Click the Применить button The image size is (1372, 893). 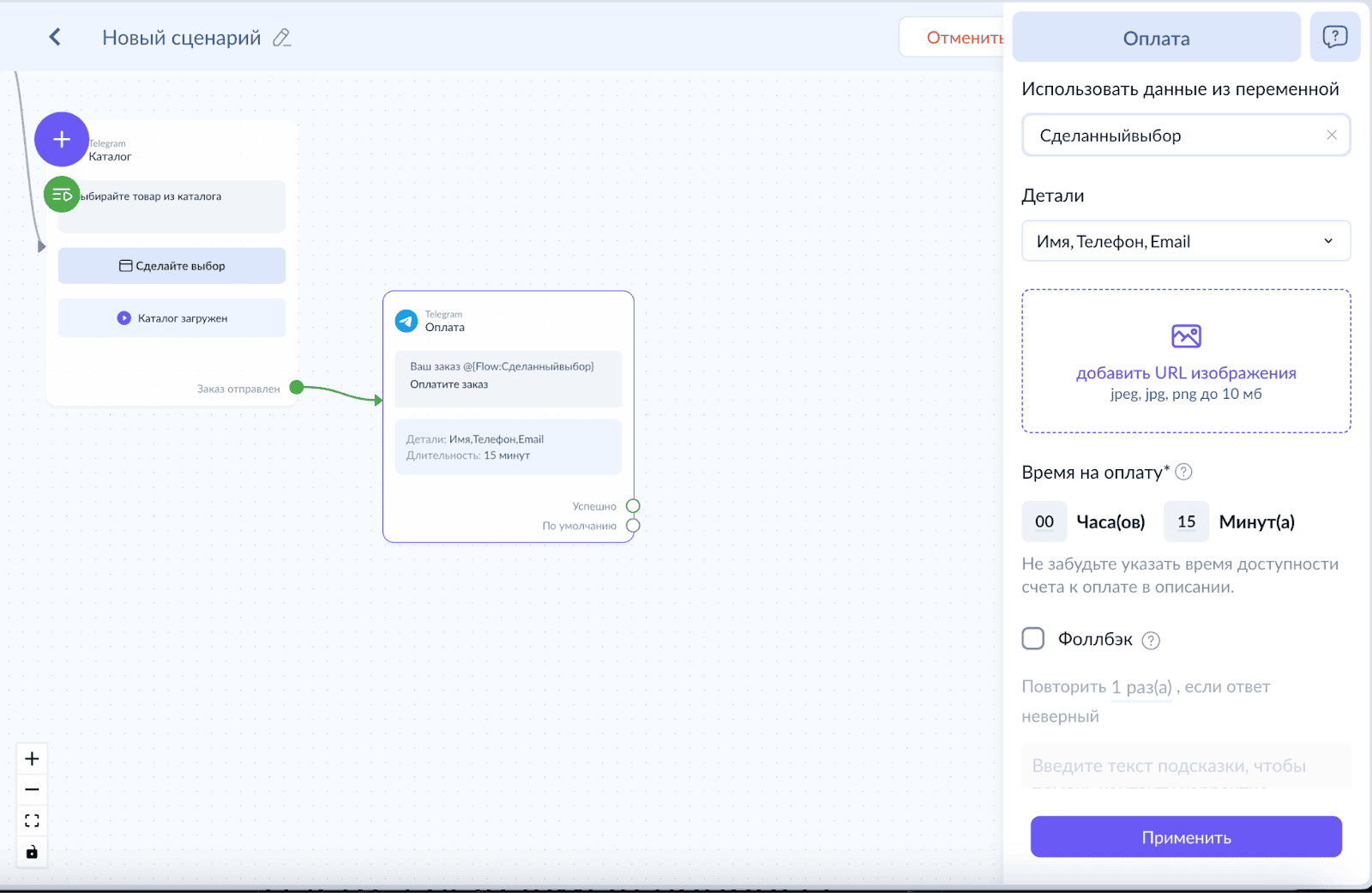click(x=1186, y=836)
